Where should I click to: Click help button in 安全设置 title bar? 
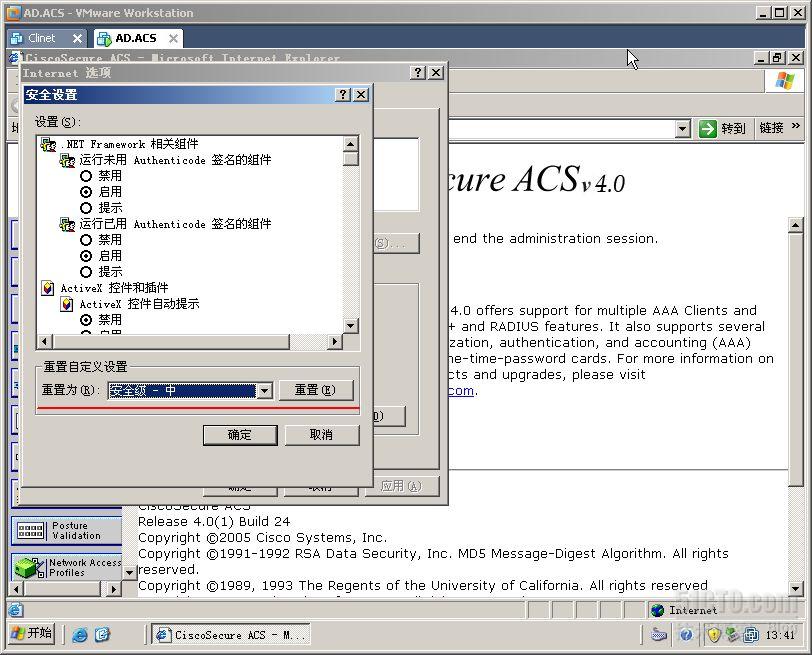342,95
